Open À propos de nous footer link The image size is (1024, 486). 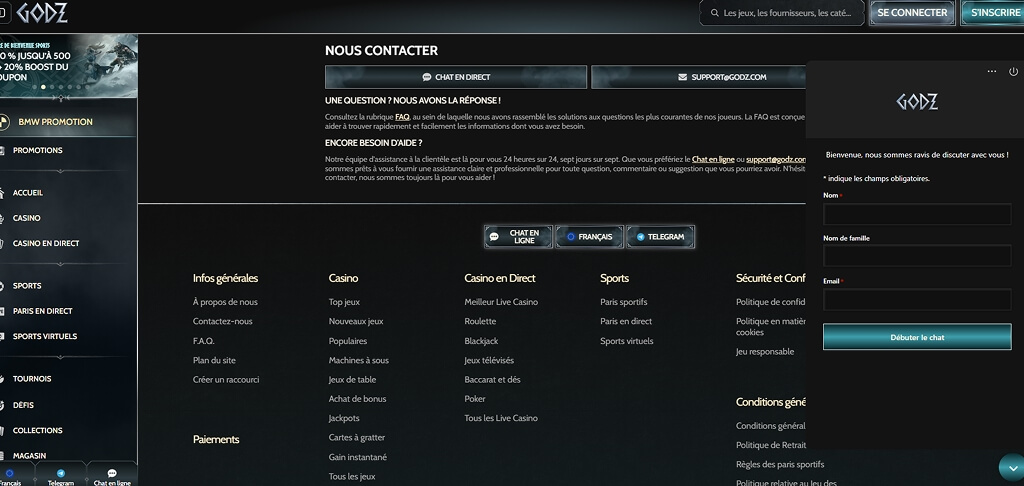coord(225,302)
